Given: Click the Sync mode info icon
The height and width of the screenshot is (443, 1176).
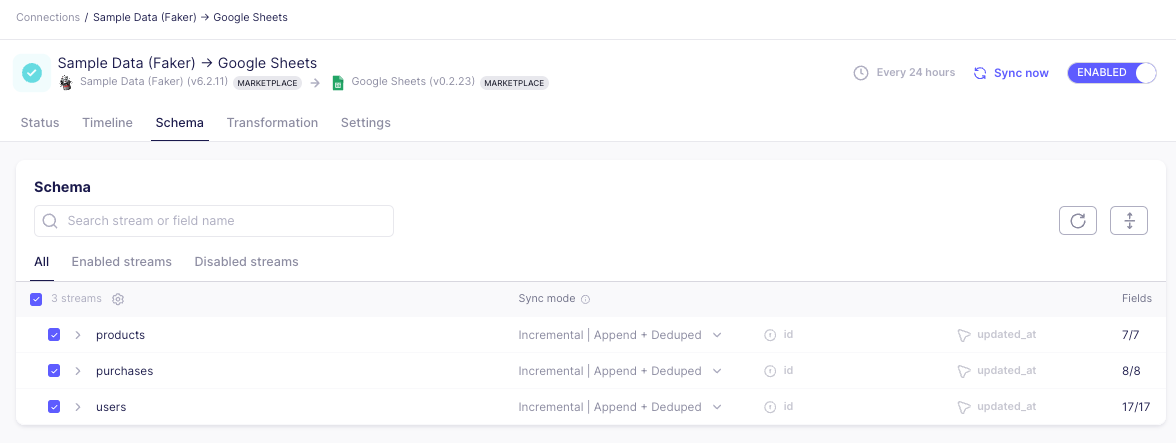Looking at the screenshot, I should click(x=586, y=299).
